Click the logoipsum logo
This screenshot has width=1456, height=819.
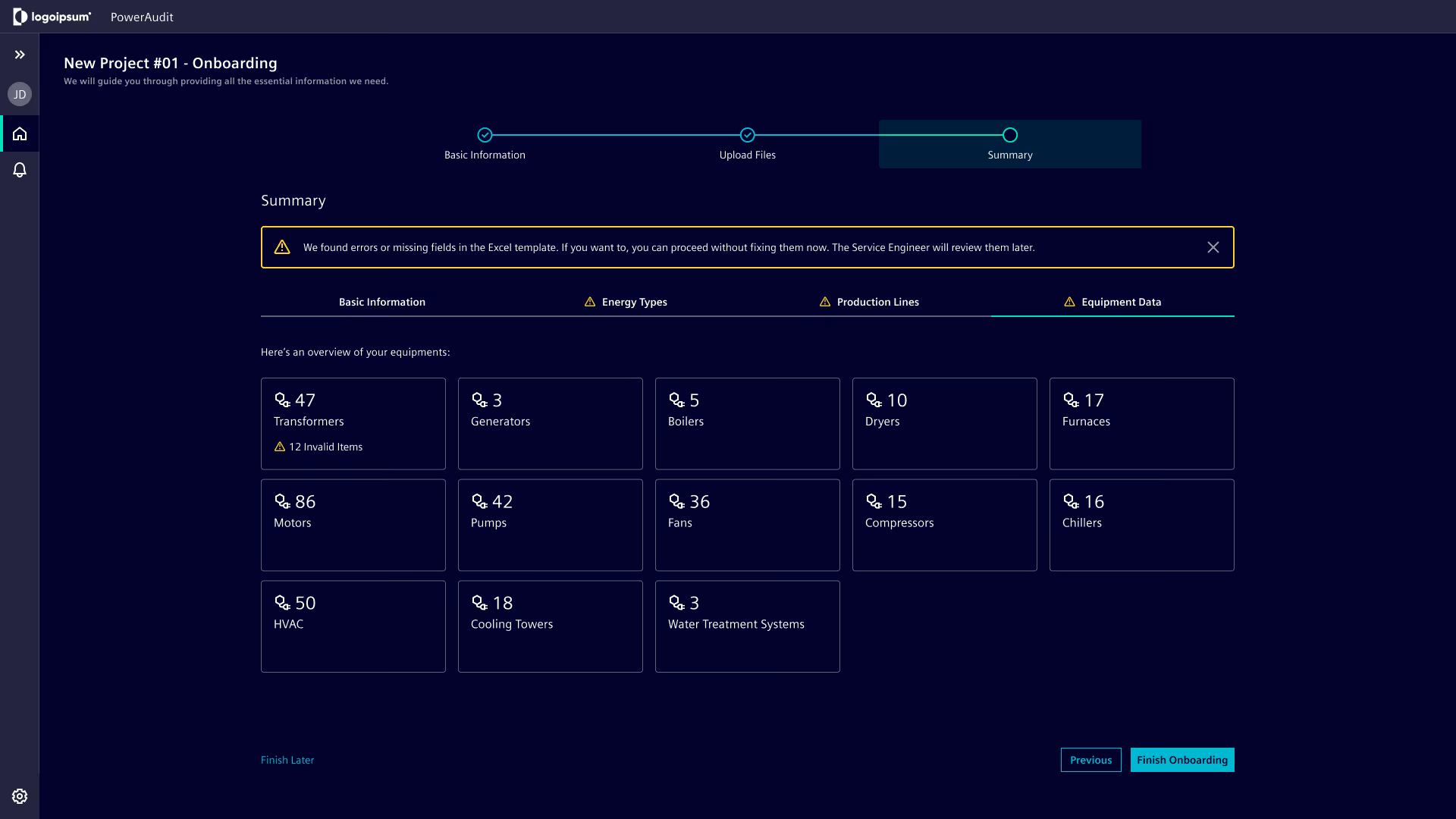coord(52,17)
